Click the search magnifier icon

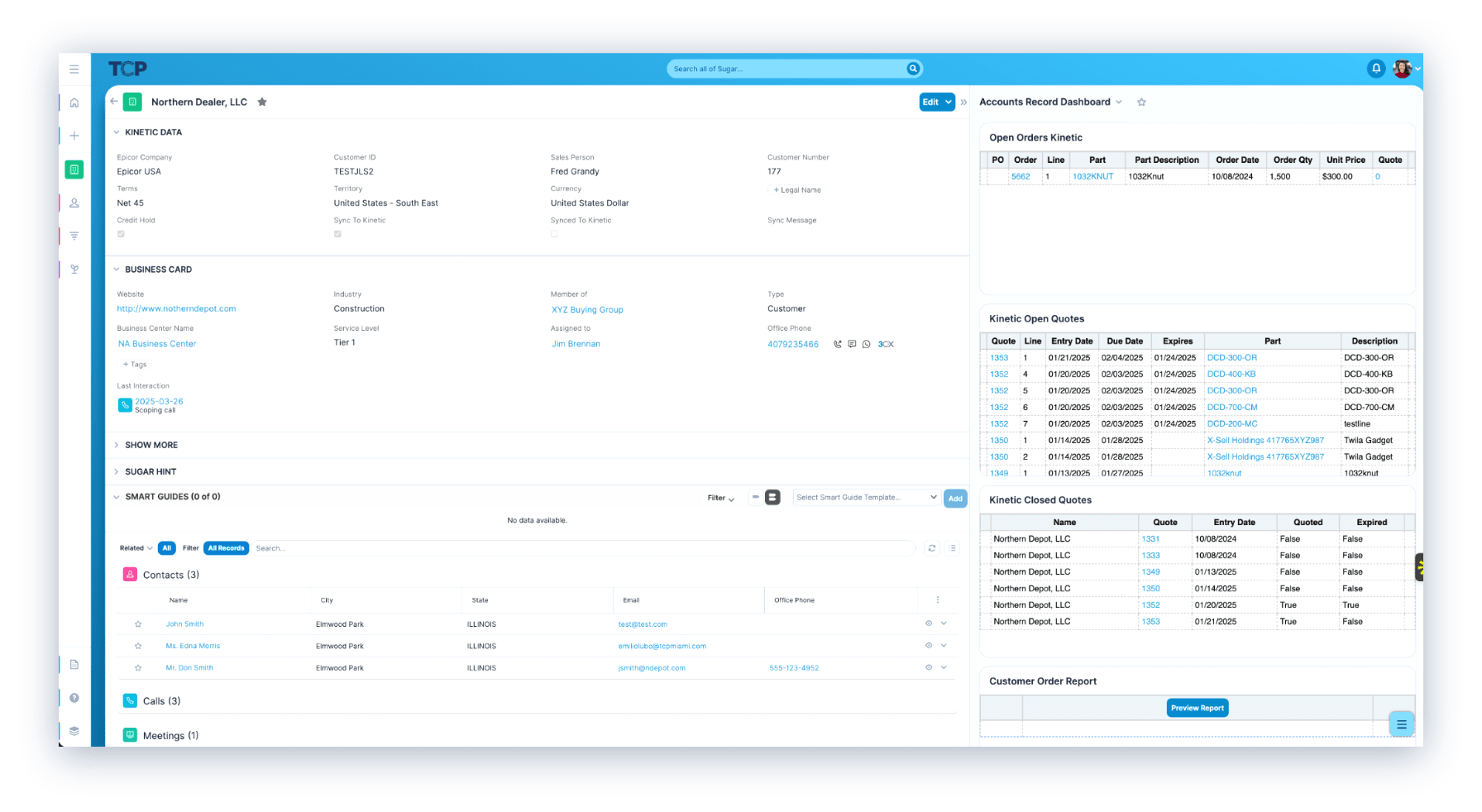click(x=913, y=69)
